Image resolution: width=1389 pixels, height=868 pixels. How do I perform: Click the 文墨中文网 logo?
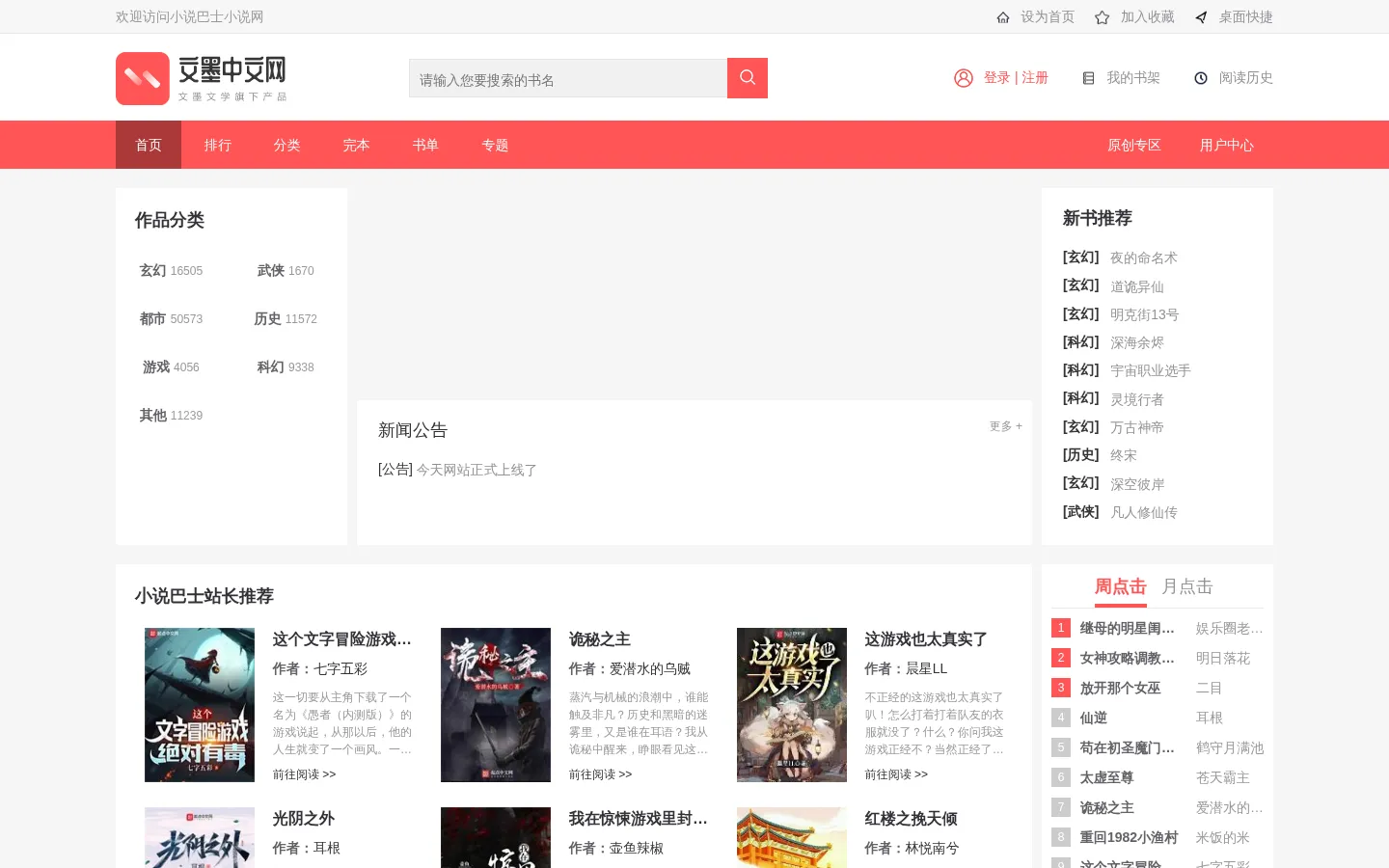(202, 78)
